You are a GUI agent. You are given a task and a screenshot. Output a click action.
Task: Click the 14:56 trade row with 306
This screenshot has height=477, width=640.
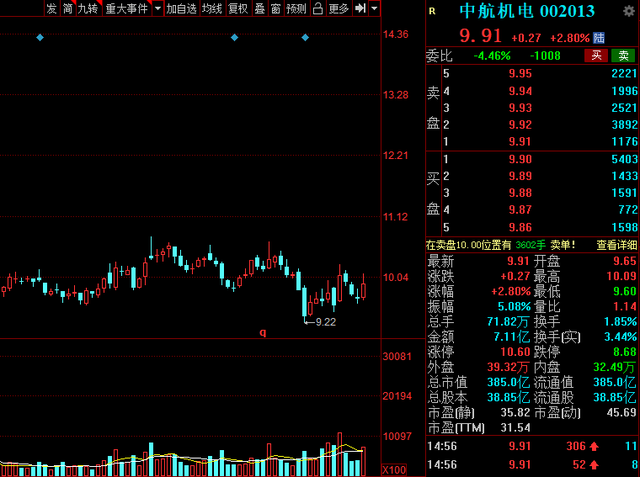tap(532, 446)
